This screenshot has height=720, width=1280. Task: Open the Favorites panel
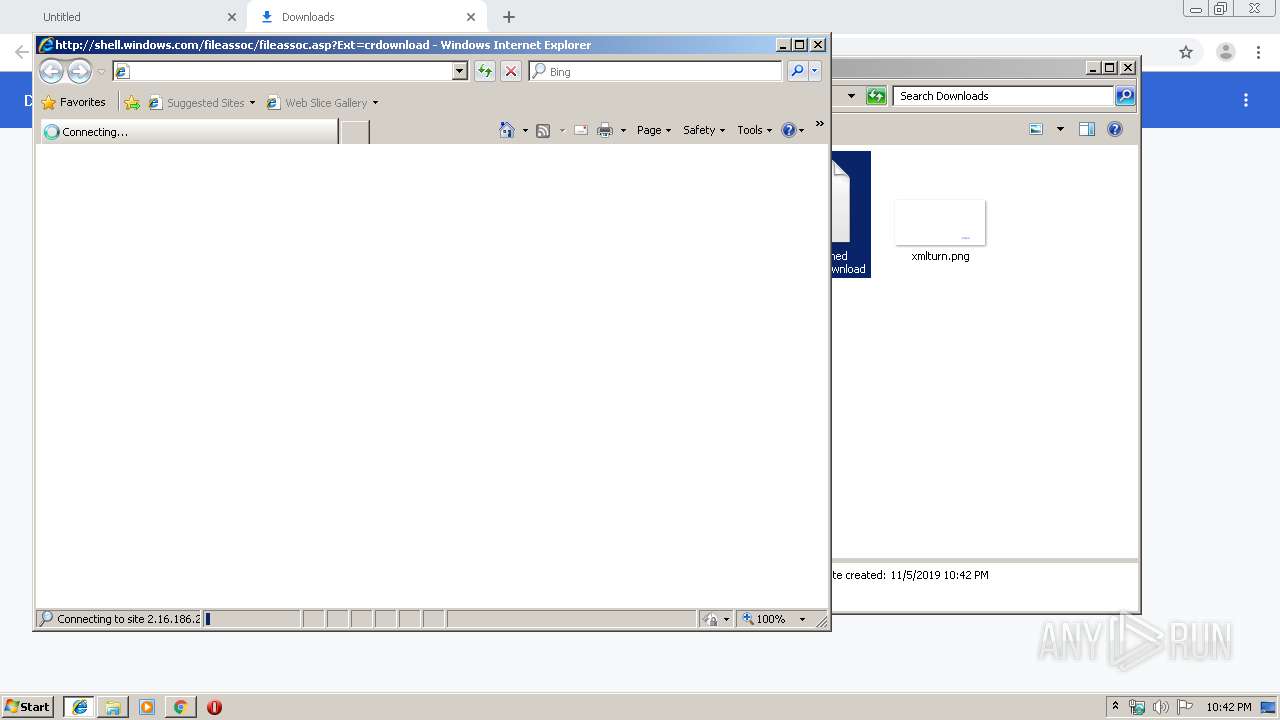(x=73, y=102)
